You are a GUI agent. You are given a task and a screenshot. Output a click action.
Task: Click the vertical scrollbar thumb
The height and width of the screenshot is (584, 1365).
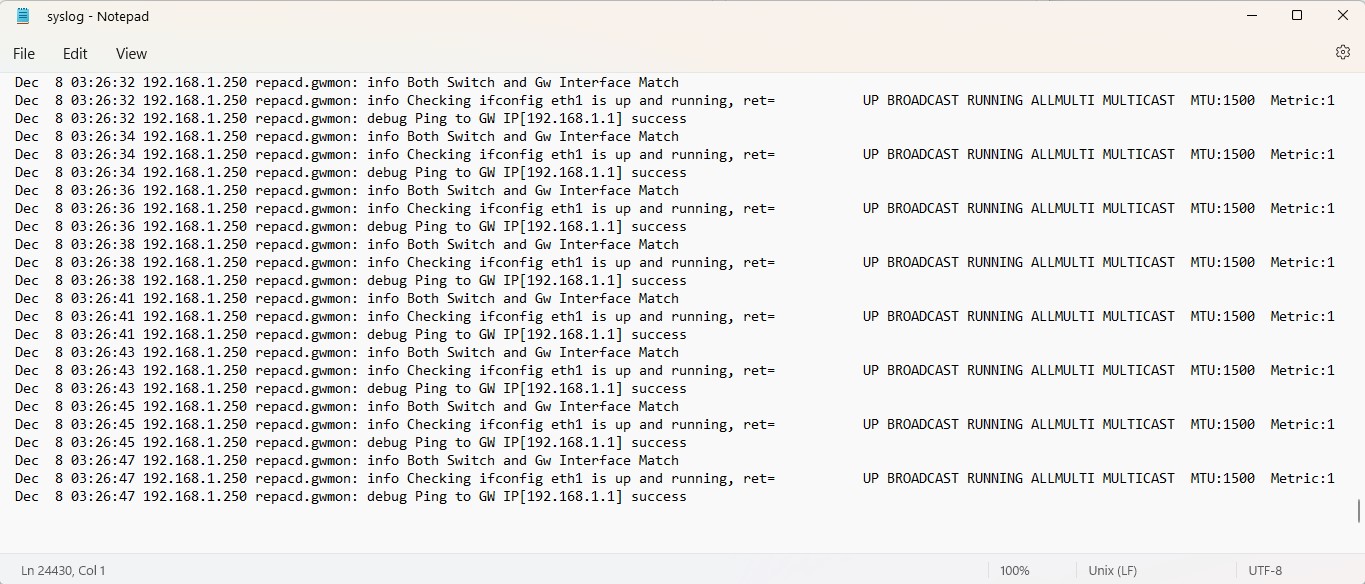1359,510
